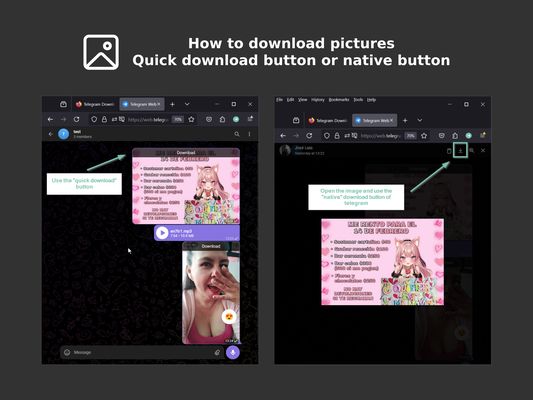533x400 pixels.
Task: Open Firefox View in the left window
Action: pos(63,104)
